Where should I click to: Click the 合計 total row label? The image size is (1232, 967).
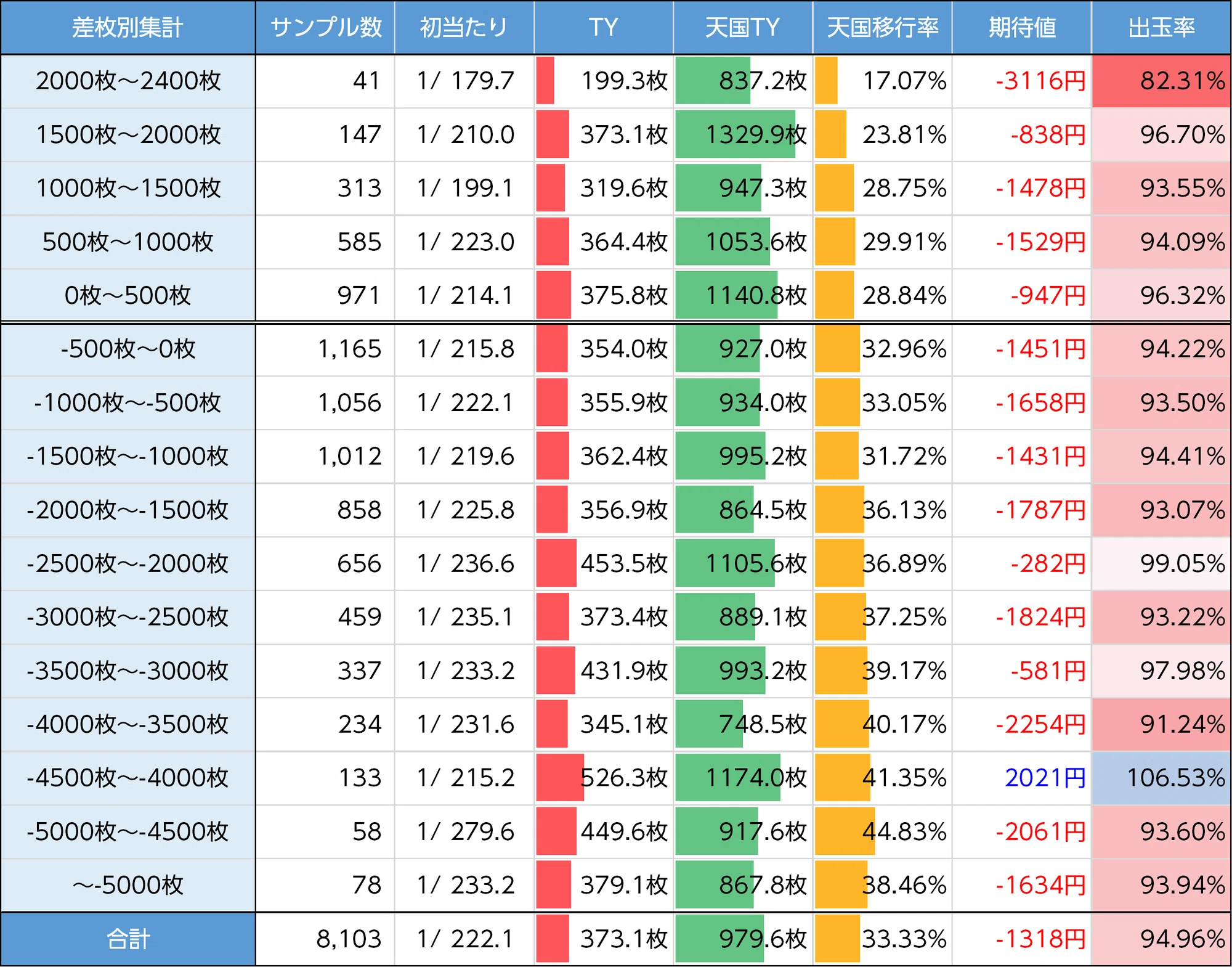(128, 939)
